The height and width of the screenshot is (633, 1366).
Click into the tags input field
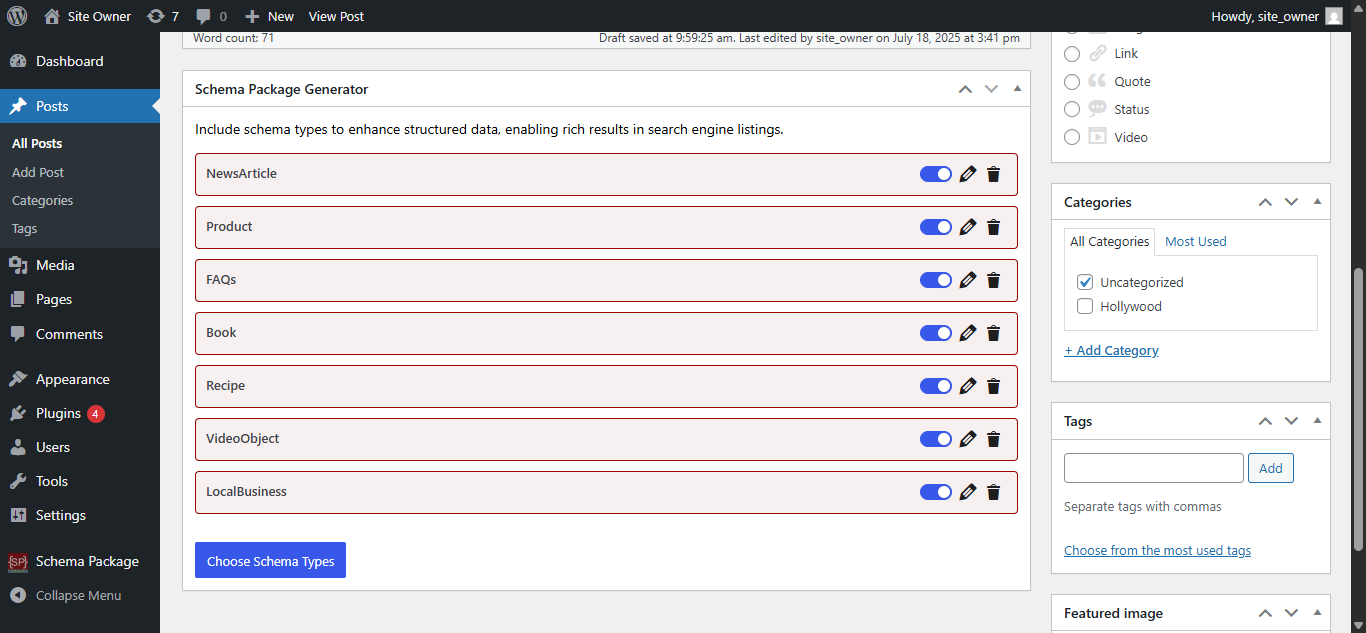pos(1154,468)
